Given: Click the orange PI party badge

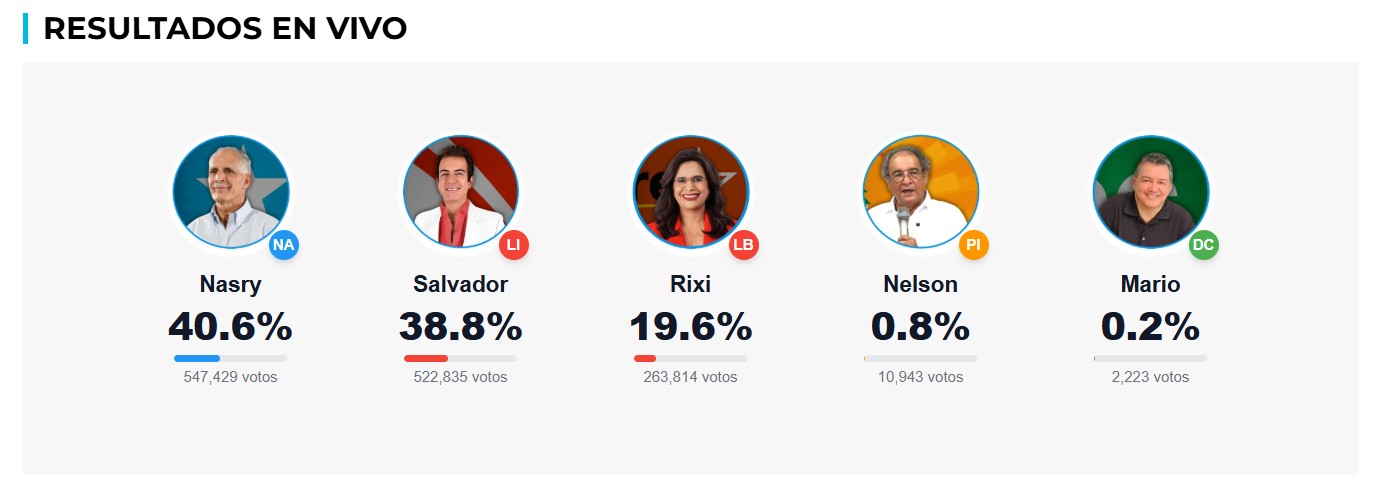Looking at the screenshot, I should tap(974, 245).
